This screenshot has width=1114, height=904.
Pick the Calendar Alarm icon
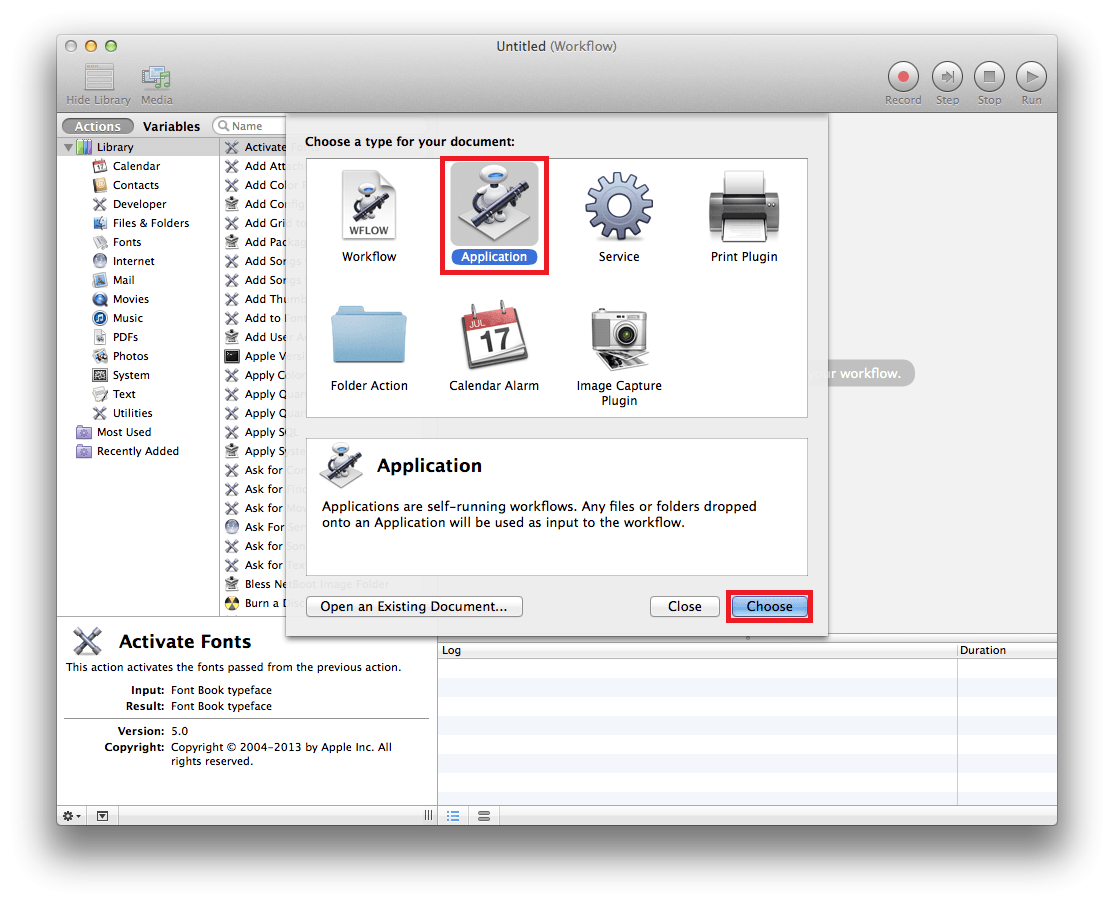pos(494,337)
